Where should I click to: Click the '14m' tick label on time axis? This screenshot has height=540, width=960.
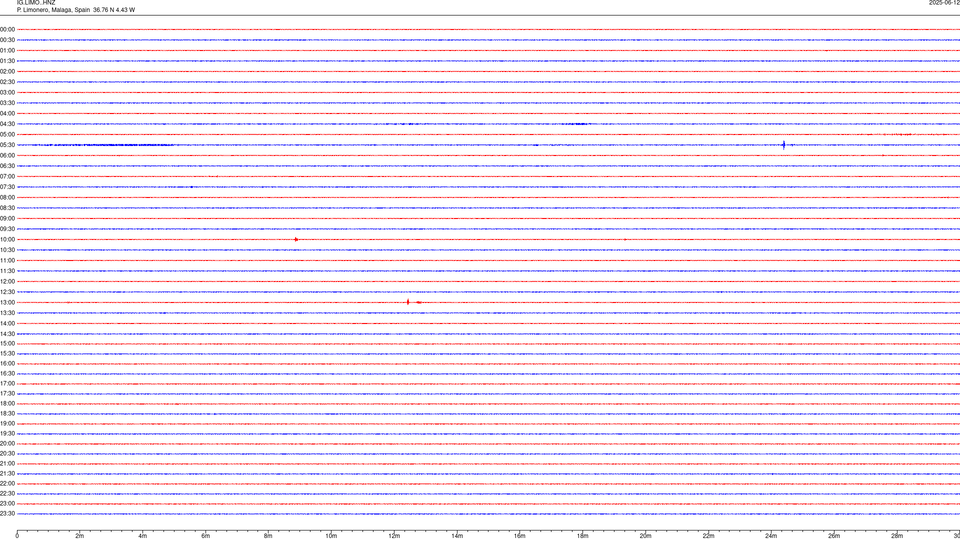pos(457,536)
